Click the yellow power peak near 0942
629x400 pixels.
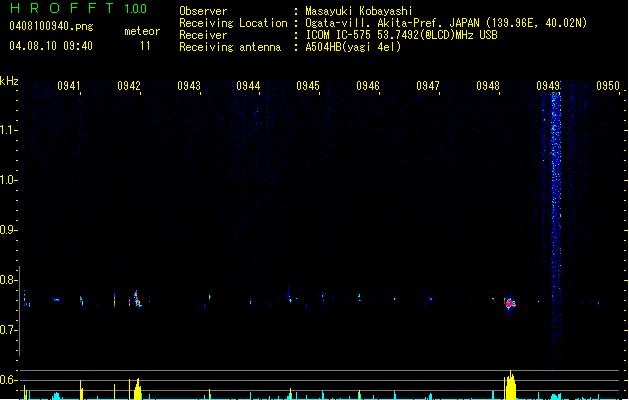(137, 389)
